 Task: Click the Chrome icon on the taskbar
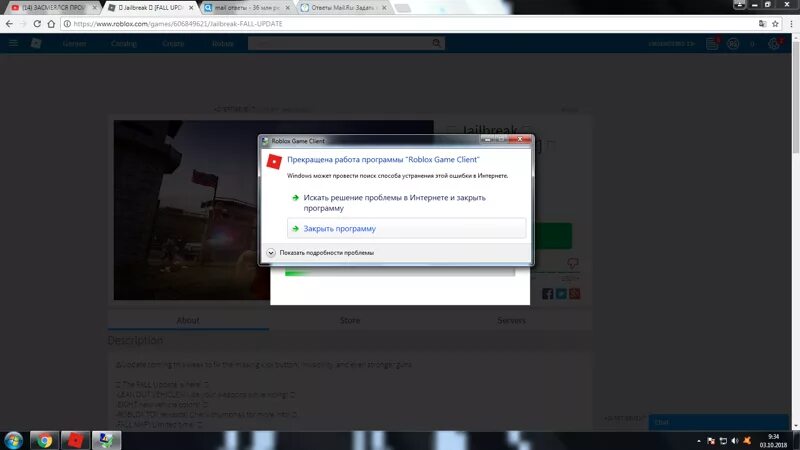point(44,440)
